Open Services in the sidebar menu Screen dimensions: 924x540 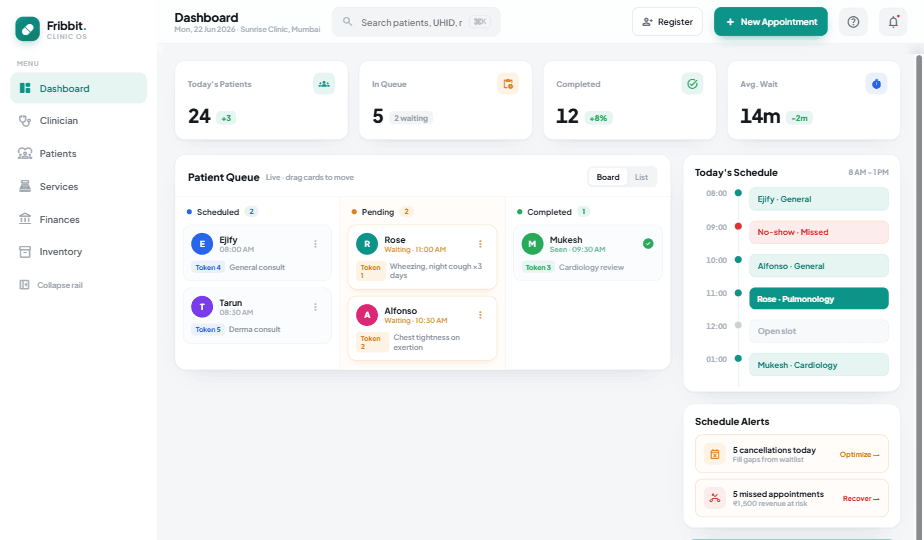(78, 187)
